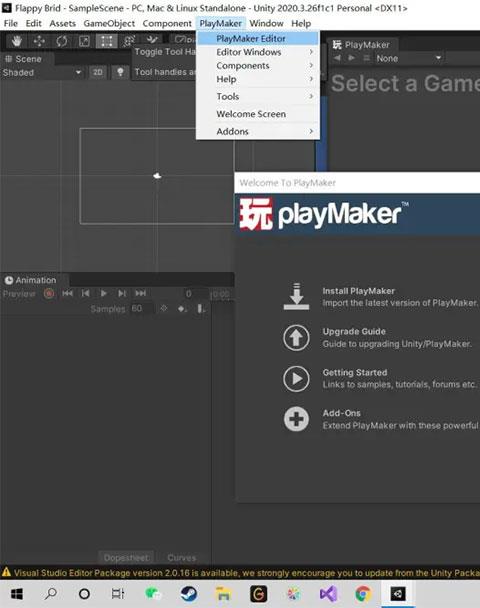The image size is (480, 608).
Task: Select the Move tool
Action: 39,41
